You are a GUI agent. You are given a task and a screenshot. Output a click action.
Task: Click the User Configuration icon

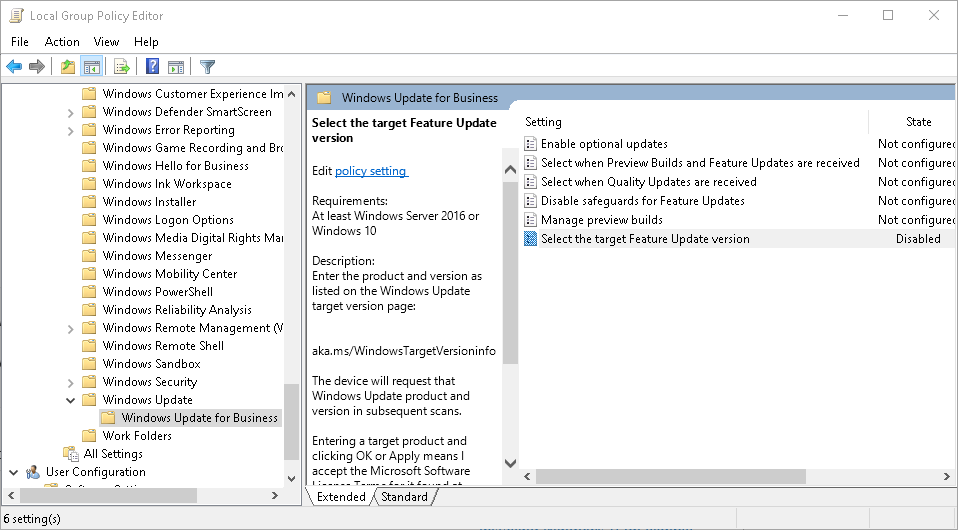tap(33, 472)
